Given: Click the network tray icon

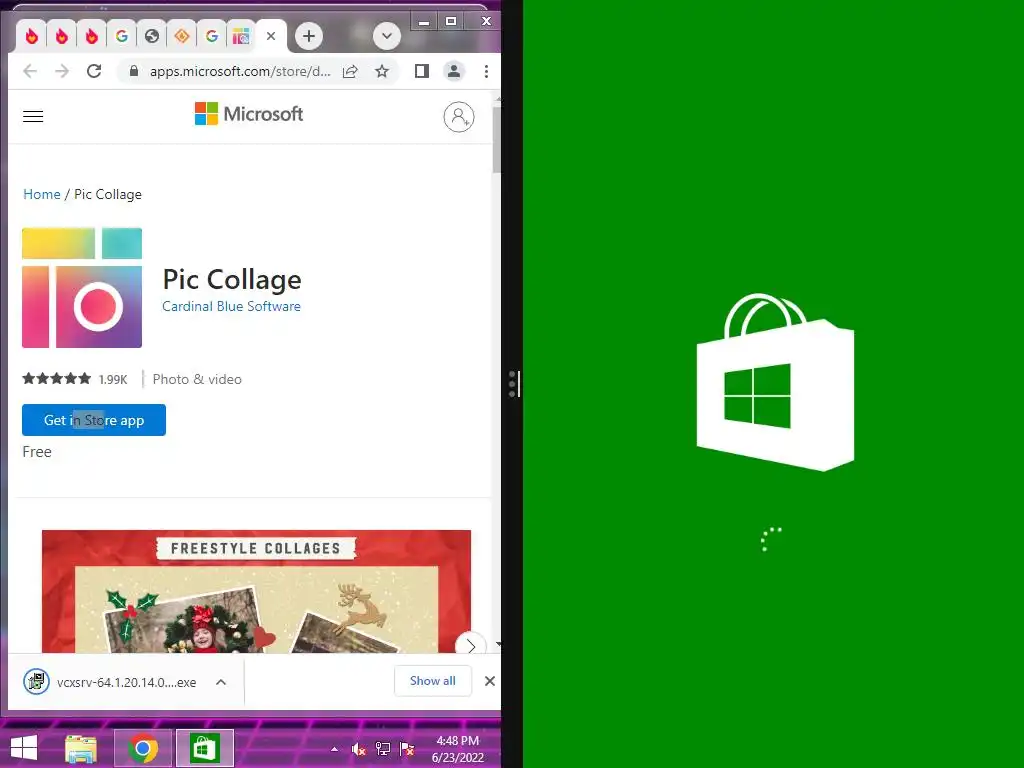Looking at the screenshot, I should (x=383, y=749).
